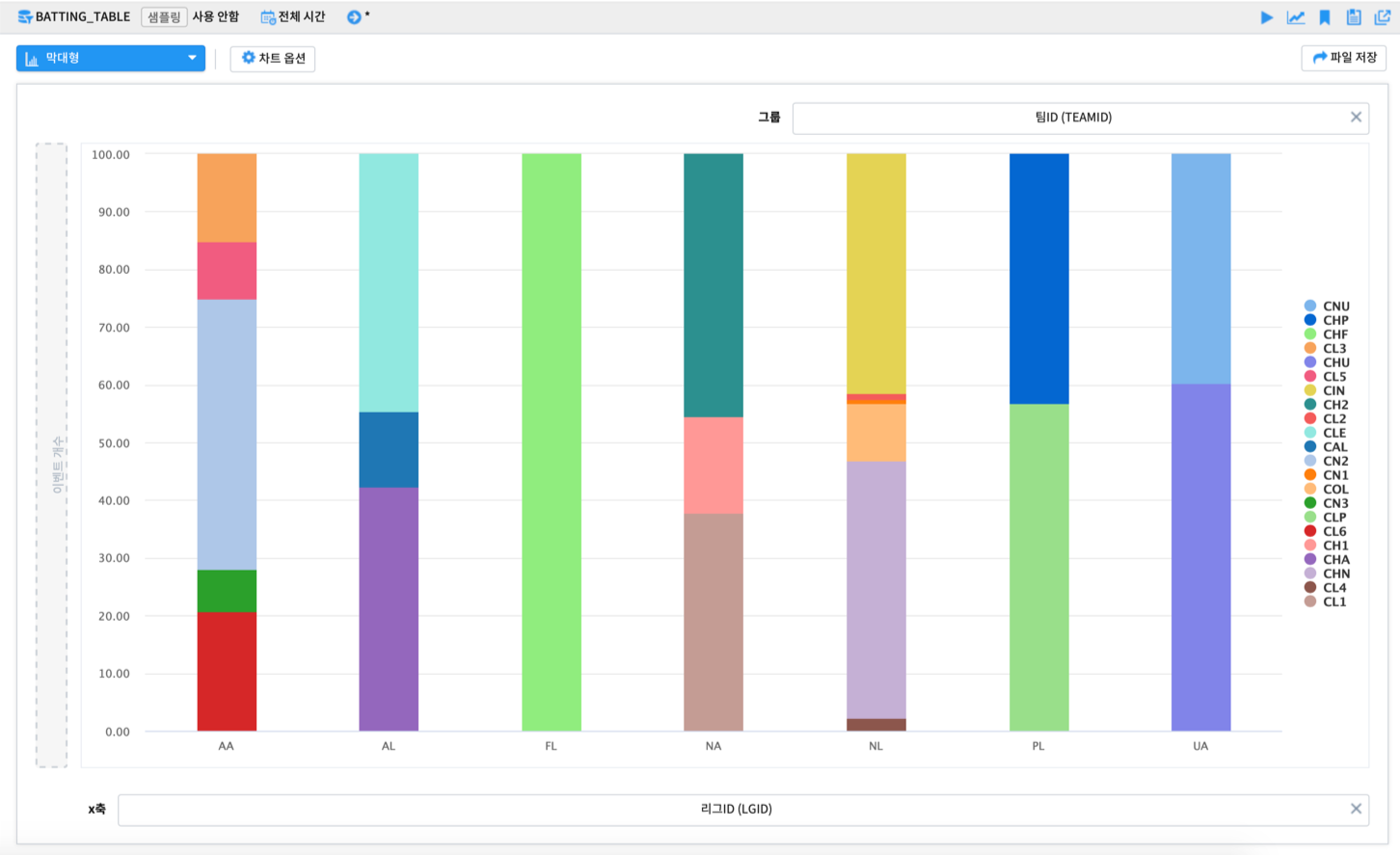Select CHA in the legend
Viewport: 1400px width, 855px height.
click(1327, 559)
